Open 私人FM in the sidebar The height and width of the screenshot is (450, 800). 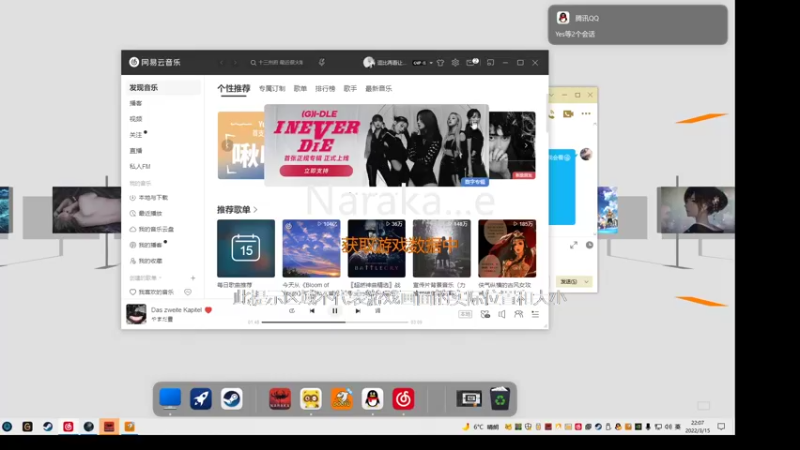coord(140,166)
